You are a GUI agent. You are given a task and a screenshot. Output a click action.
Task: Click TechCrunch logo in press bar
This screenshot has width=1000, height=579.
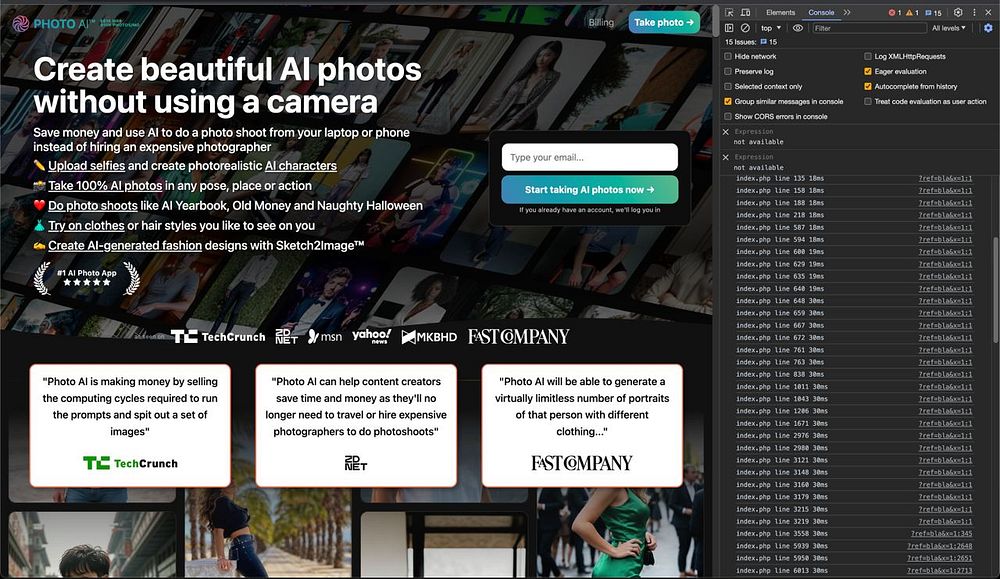[218, 337]
